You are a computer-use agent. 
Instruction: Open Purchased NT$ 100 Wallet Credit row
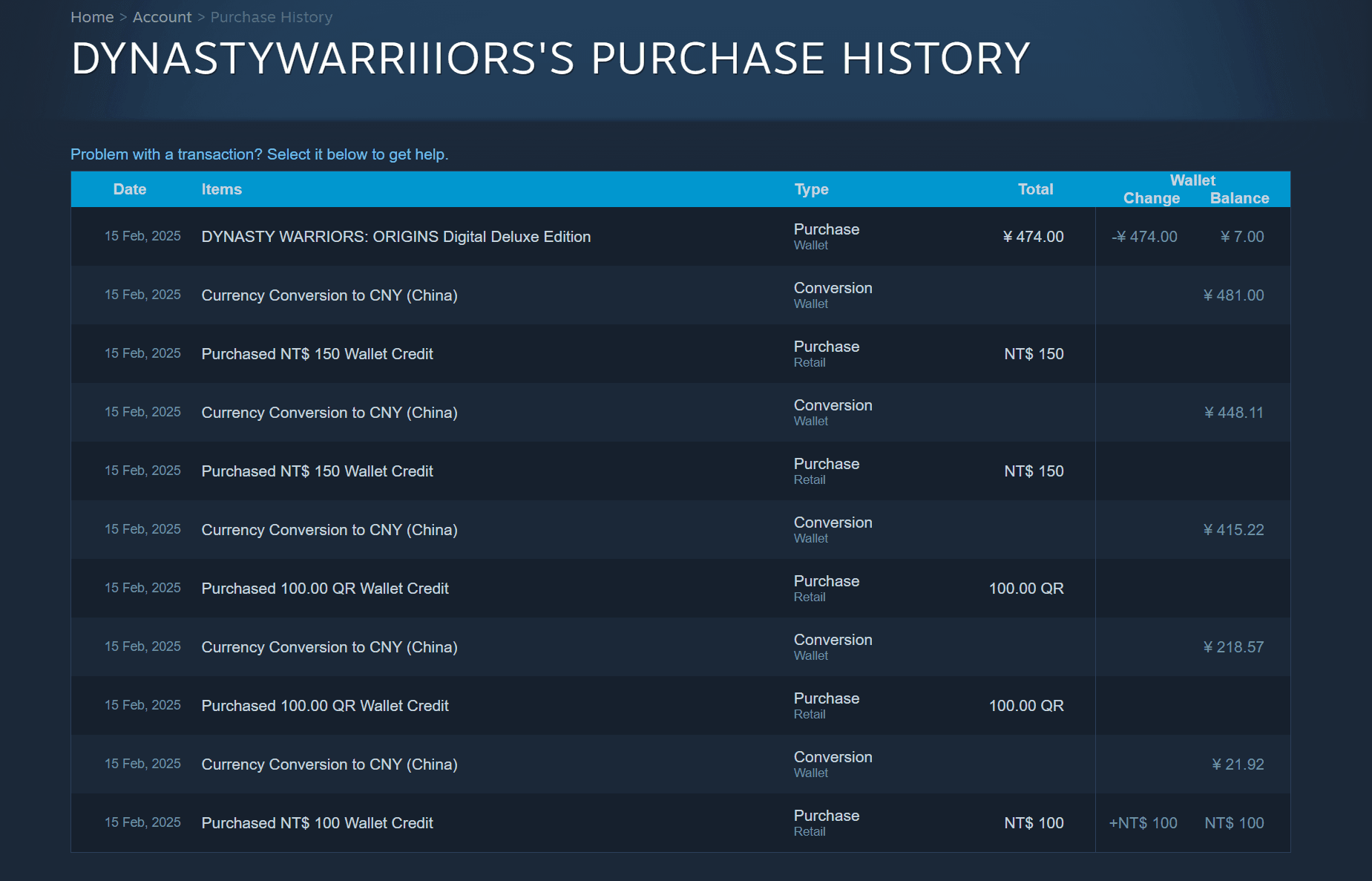pyautogui.click(x=680, y=823)
